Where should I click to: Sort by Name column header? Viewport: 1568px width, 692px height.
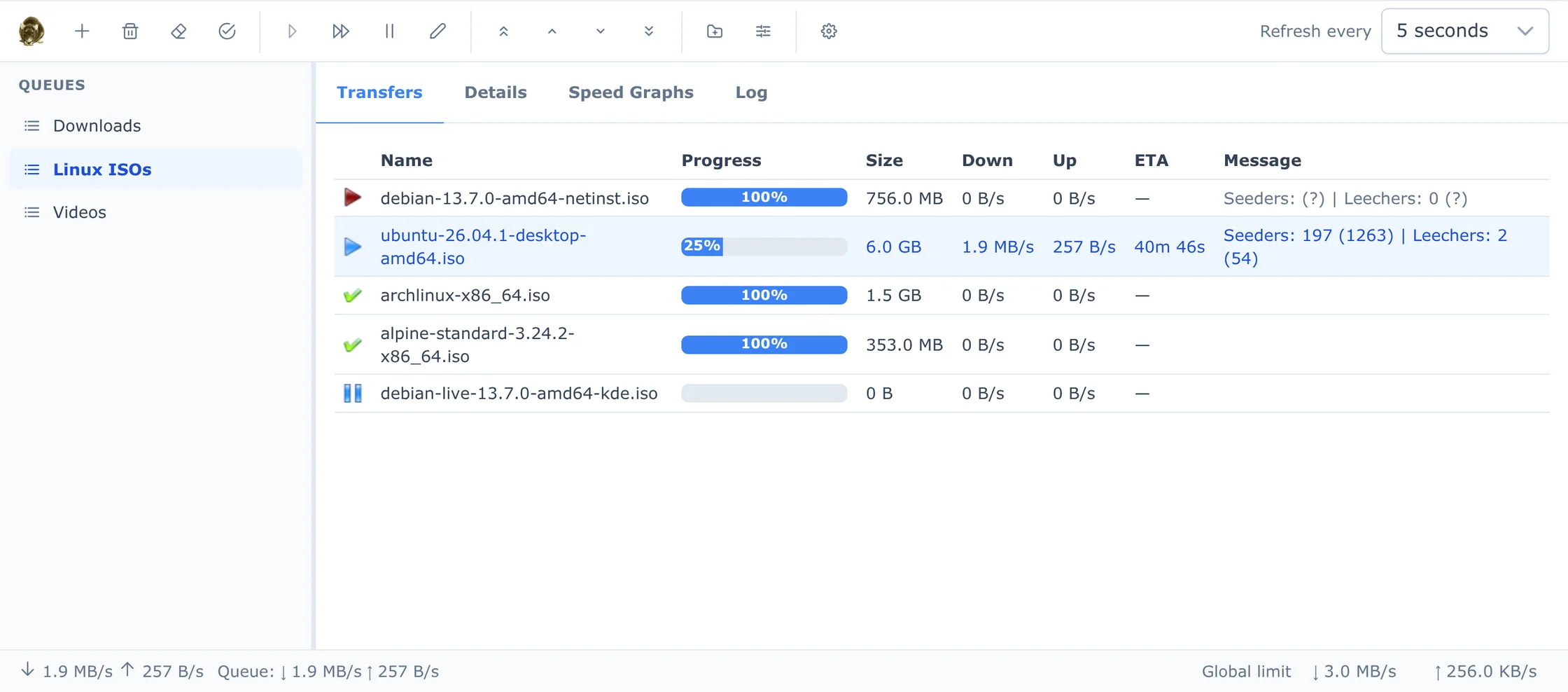407,160
